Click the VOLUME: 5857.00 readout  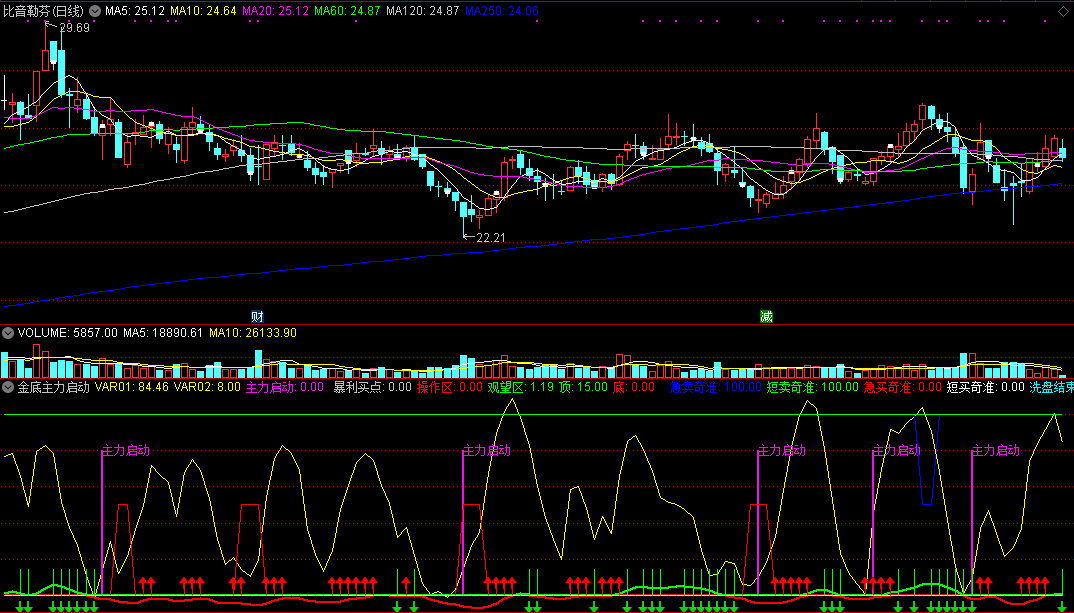click(x=68, y=333)
